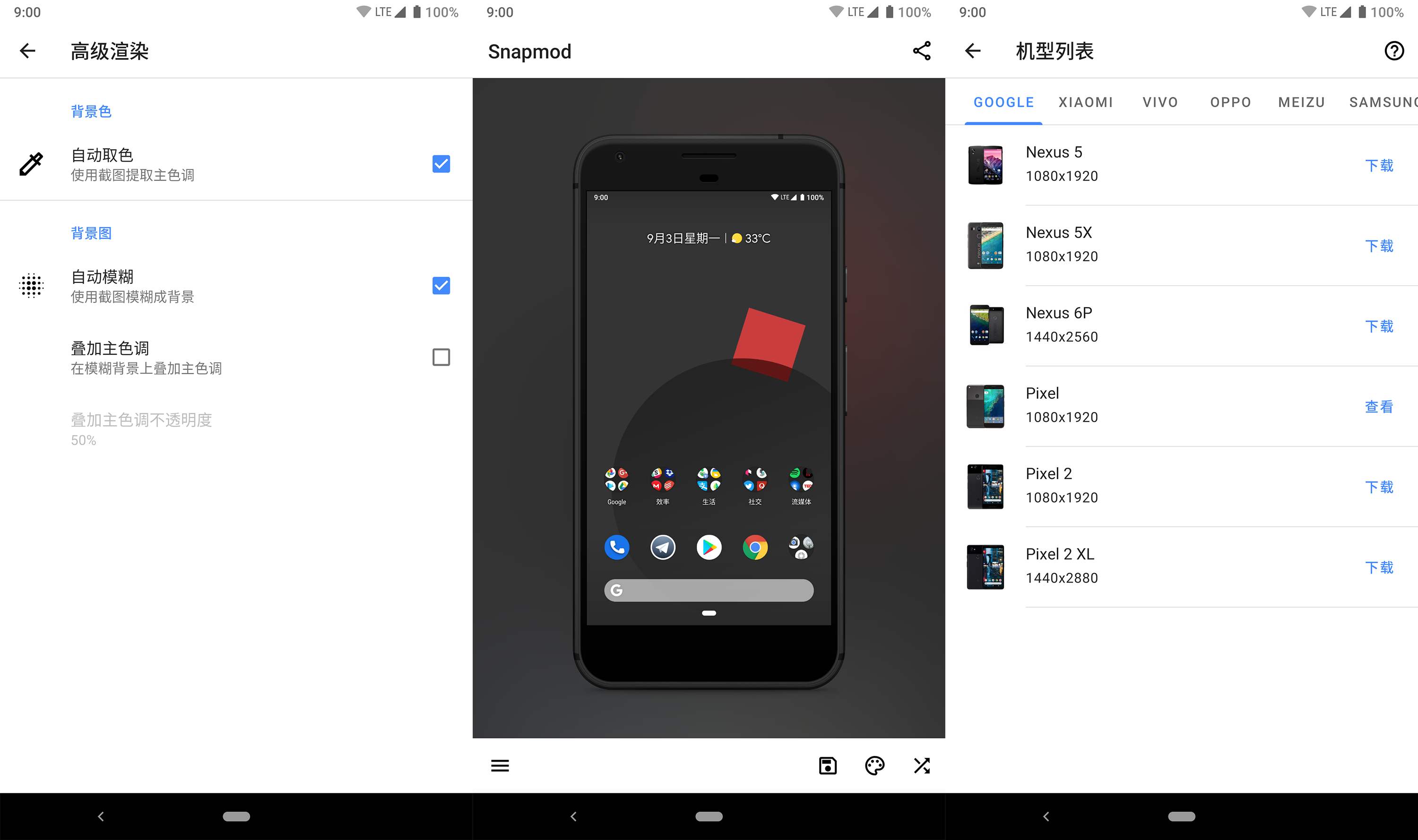
Task: Toggle 自动取色 checkbox on
Action: pos(440,163)
